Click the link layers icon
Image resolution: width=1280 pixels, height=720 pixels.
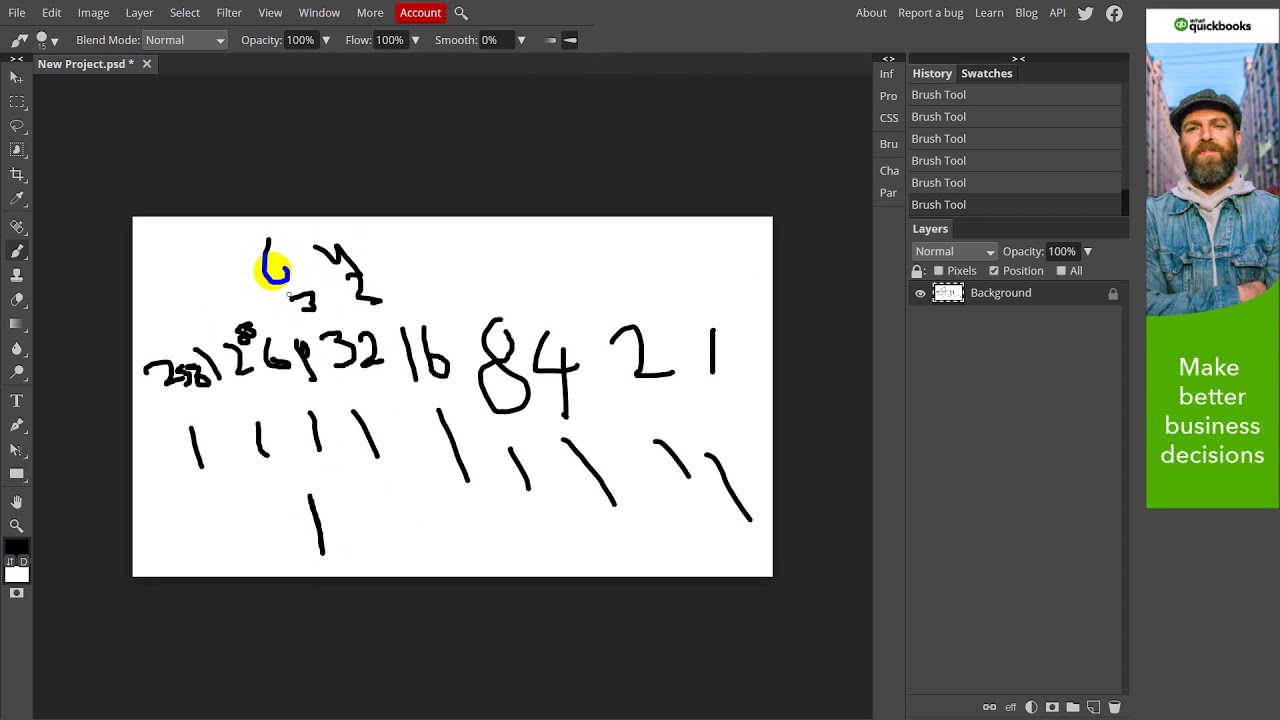[989, 707]
